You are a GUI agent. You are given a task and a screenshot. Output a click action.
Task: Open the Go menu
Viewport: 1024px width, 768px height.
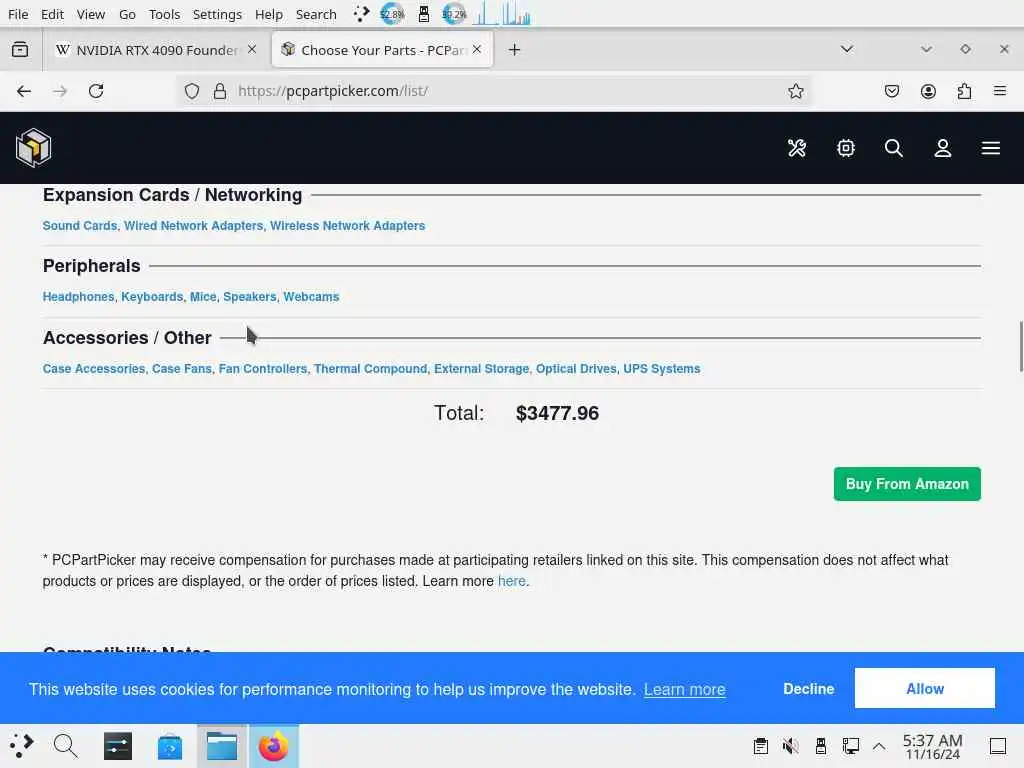point(127,14)
